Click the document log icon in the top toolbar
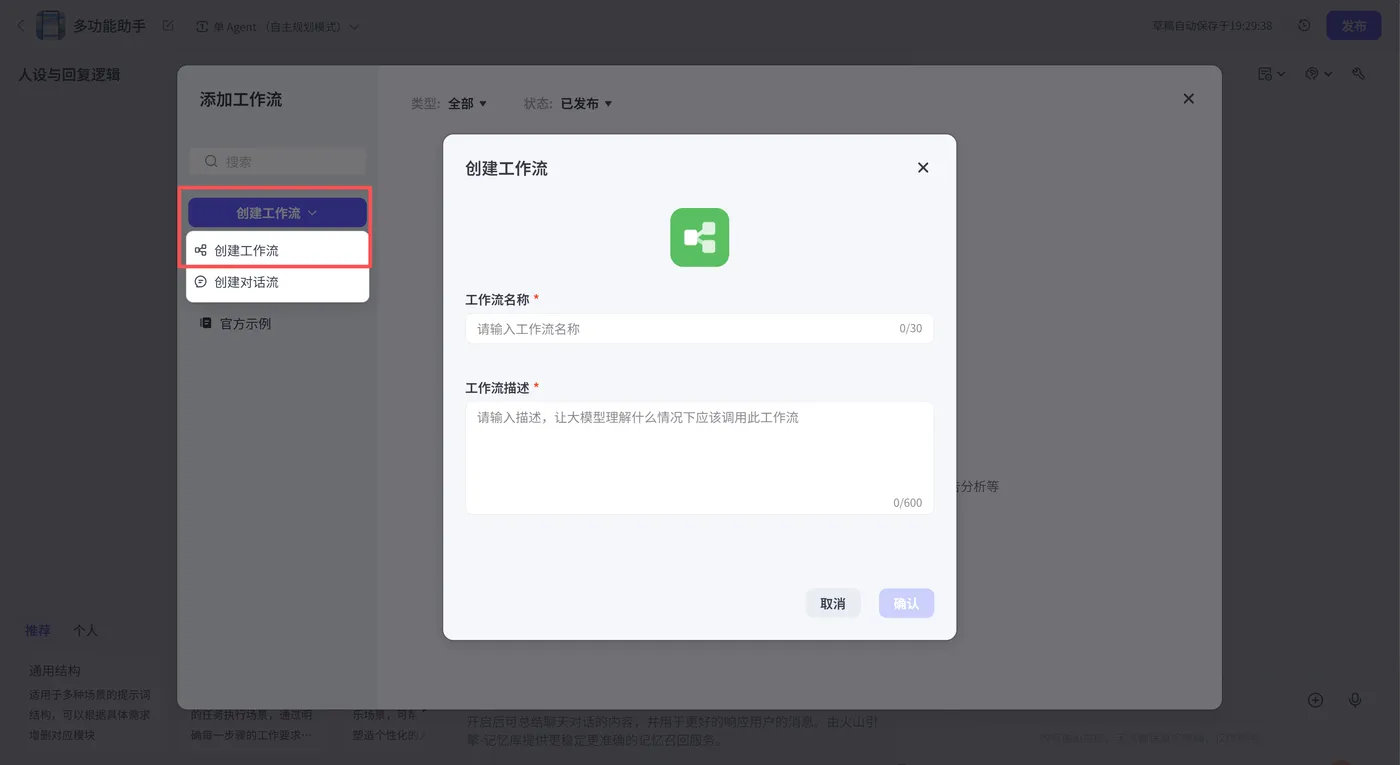The width and height of the screenshot is (1400, 765). [1266, 74]
